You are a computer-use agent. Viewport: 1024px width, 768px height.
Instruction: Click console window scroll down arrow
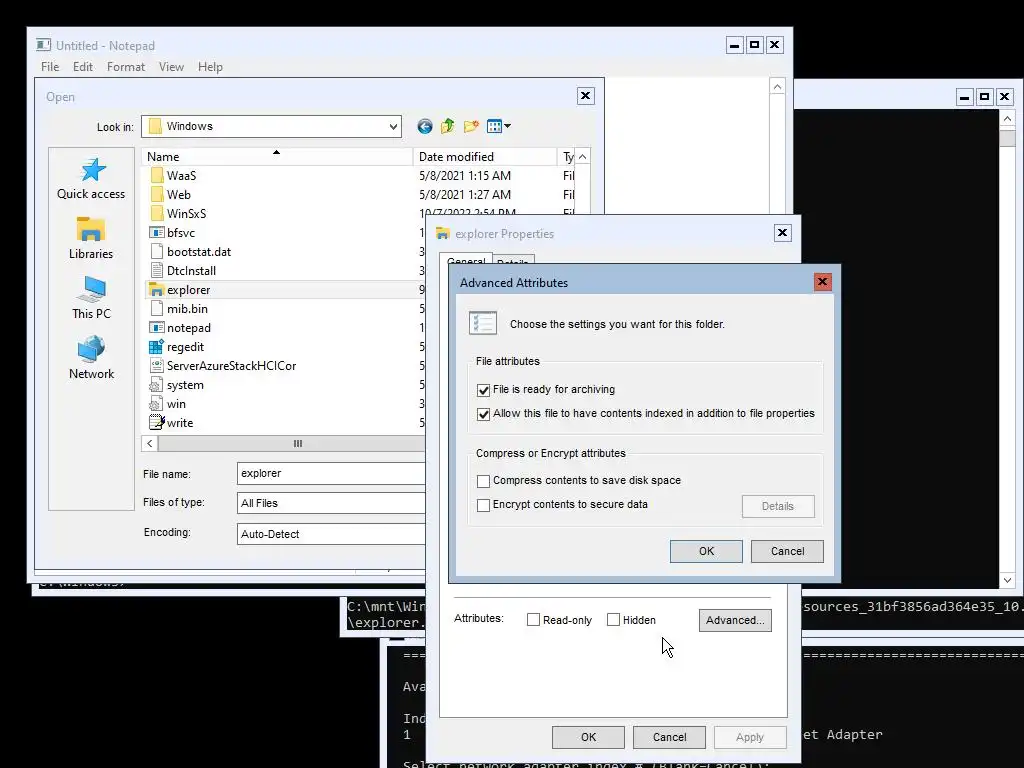1007,580
